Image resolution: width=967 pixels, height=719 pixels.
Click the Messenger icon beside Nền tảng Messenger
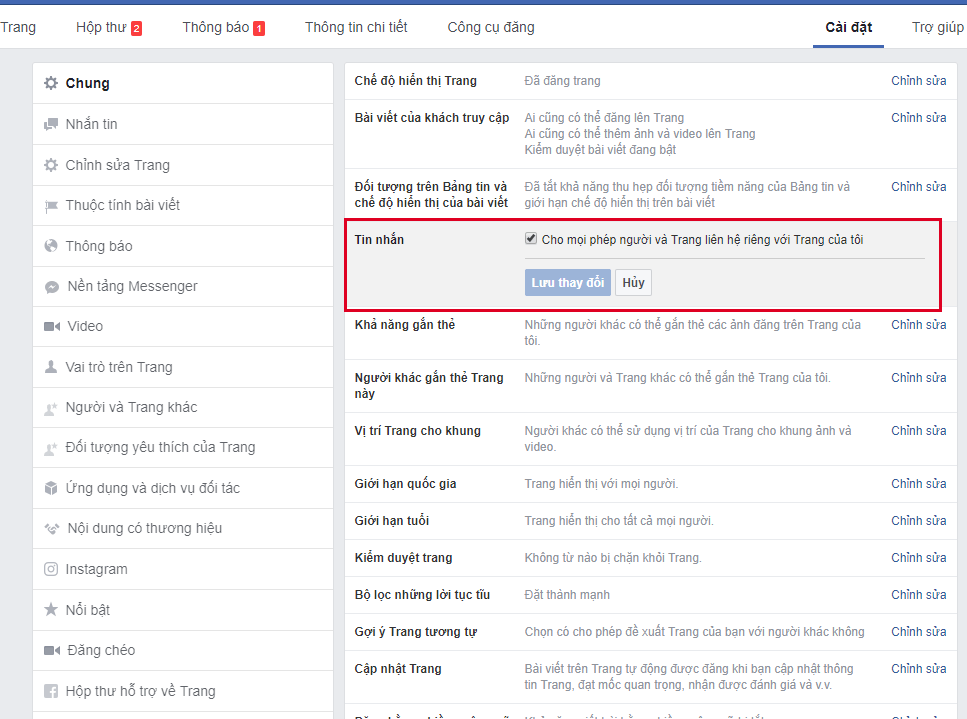pos(52,287)
